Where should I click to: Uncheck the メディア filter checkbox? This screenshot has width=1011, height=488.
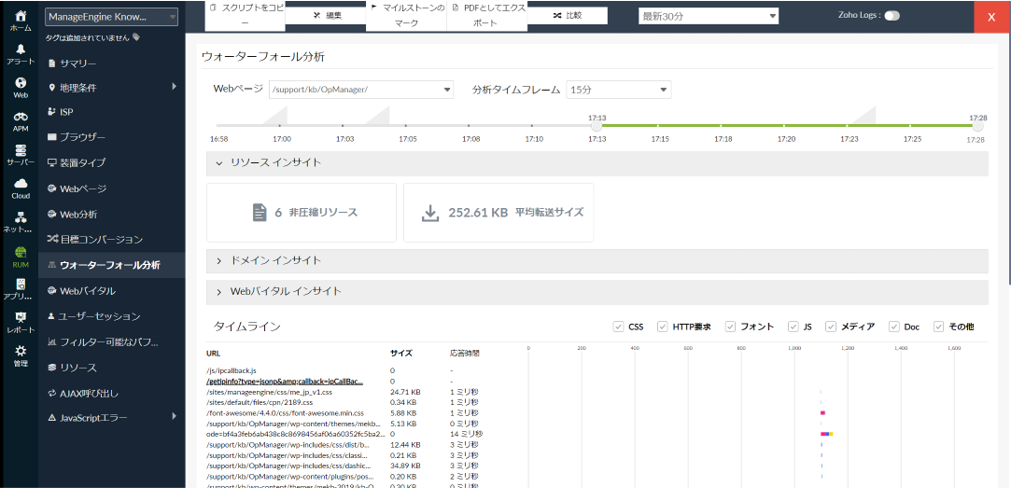click(x=830, y=327)
